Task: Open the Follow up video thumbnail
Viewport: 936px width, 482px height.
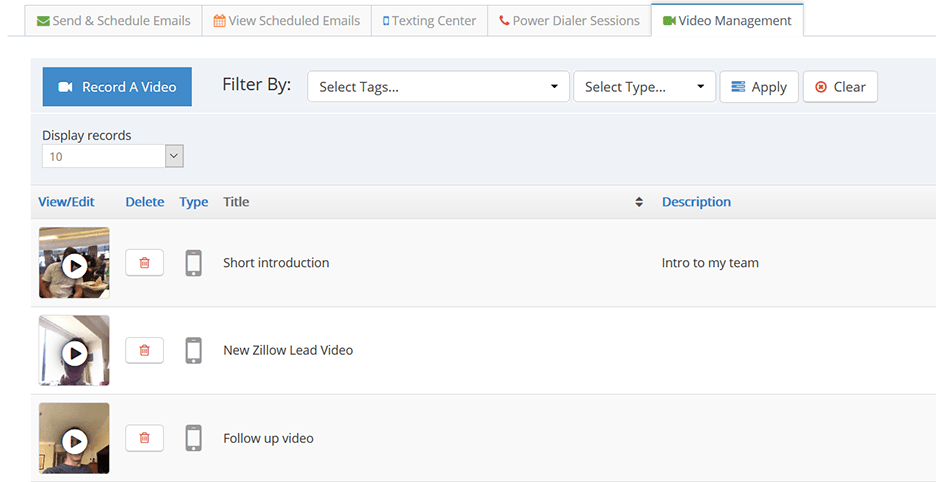Action: pos(74,440)
